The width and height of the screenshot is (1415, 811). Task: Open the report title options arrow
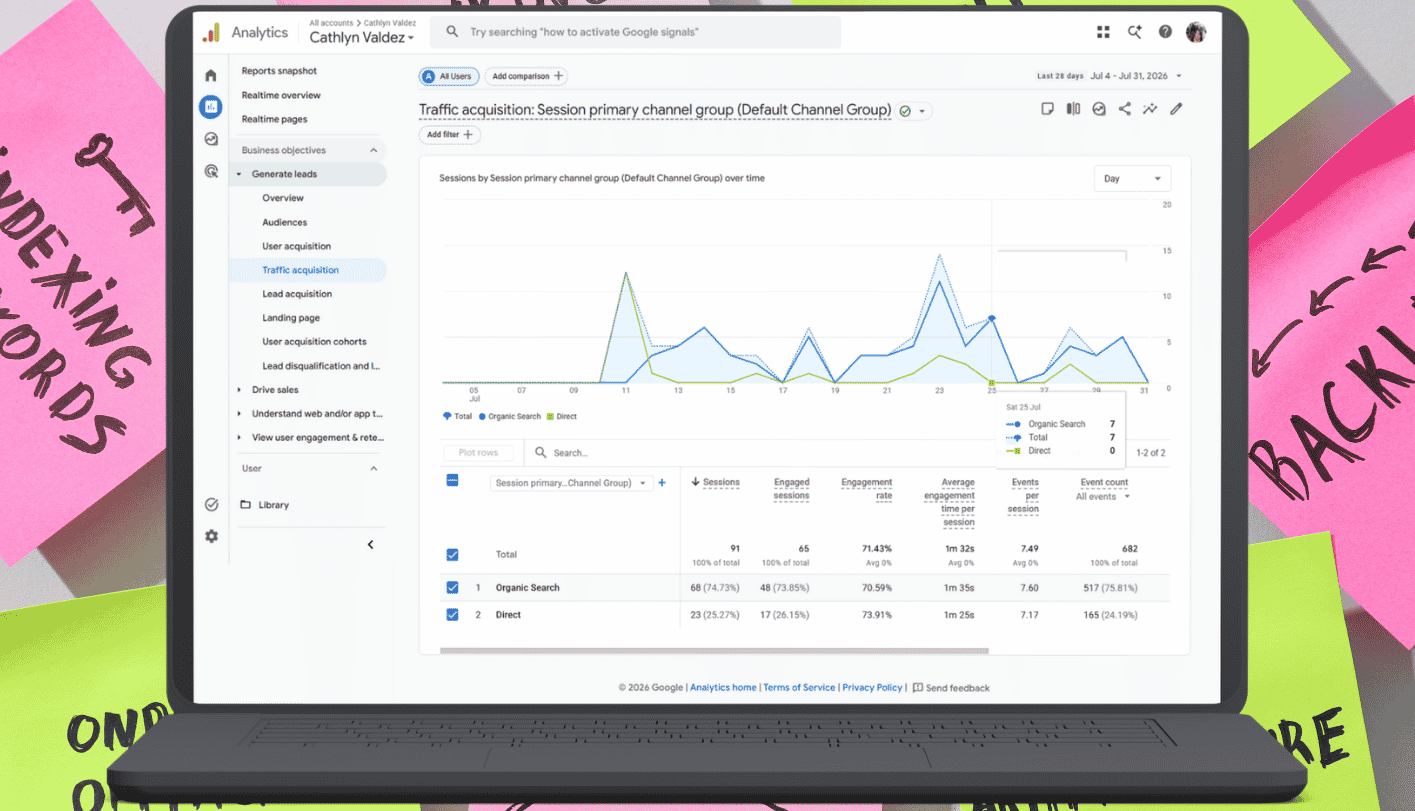point(922,111)
